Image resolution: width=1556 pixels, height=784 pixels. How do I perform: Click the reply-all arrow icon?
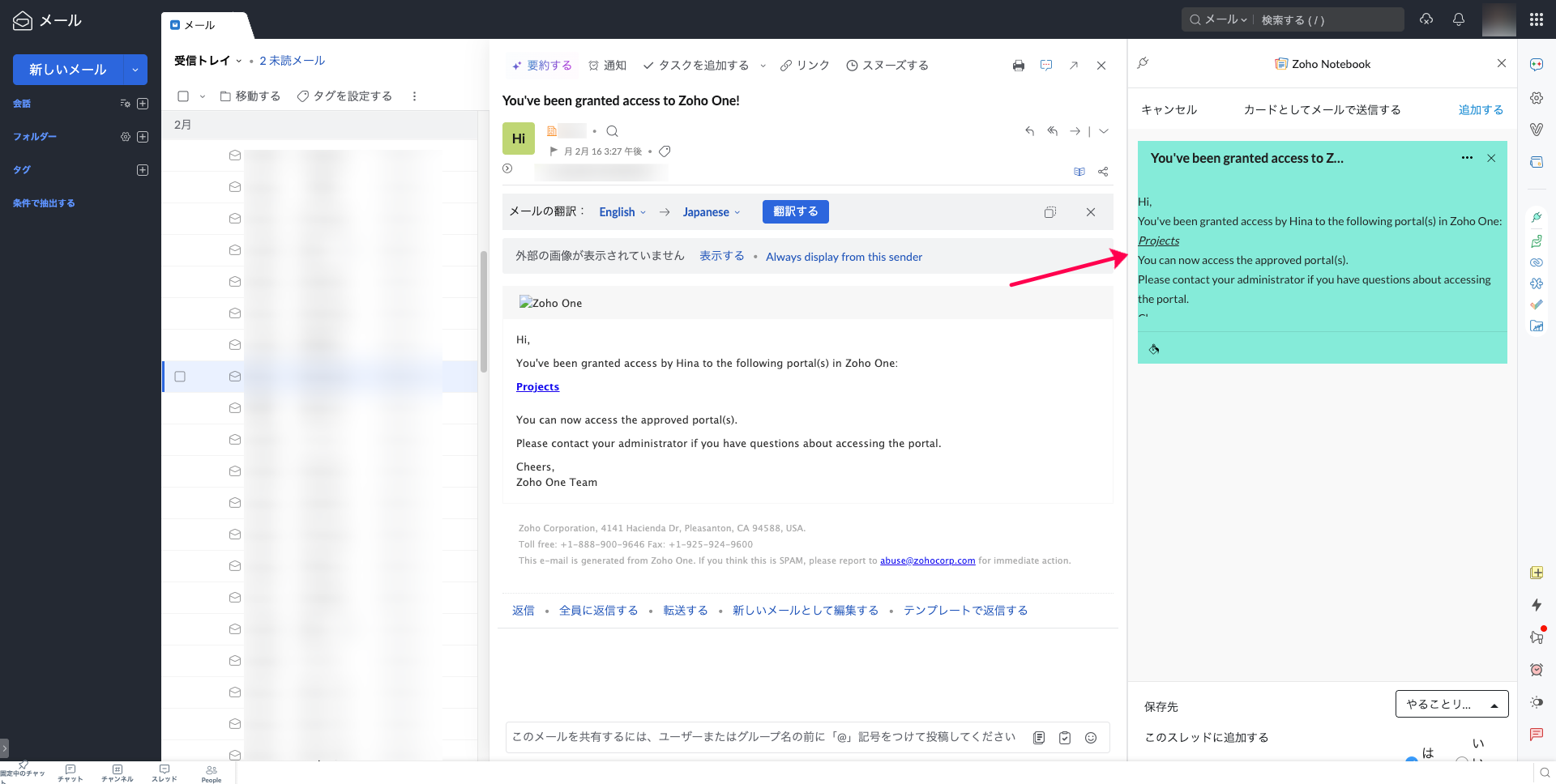pos(1052,131)
